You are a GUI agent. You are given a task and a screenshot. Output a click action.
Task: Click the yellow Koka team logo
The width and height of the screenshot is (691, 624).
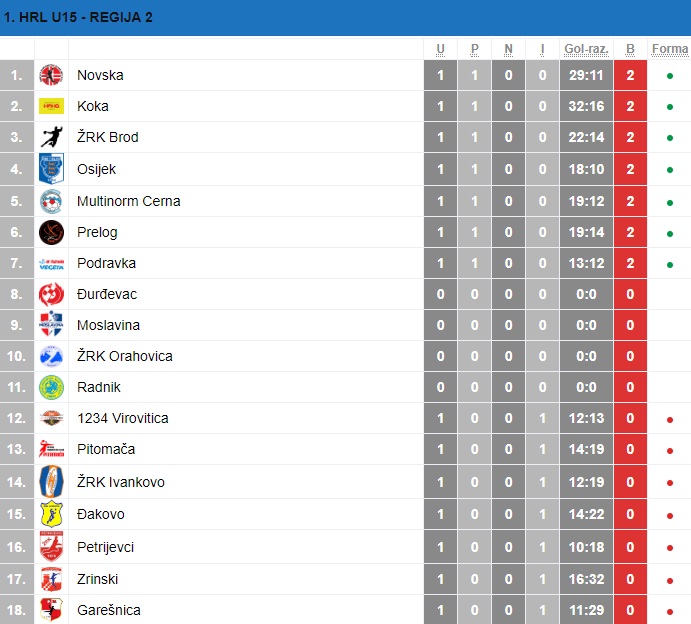[51, 106]
